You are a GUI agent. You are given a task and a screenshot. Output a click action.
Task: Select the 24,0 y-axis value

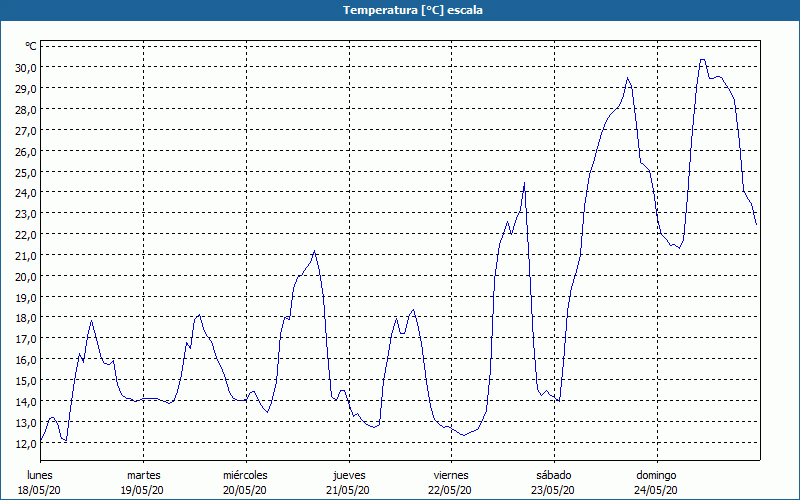tap(25, 193)
